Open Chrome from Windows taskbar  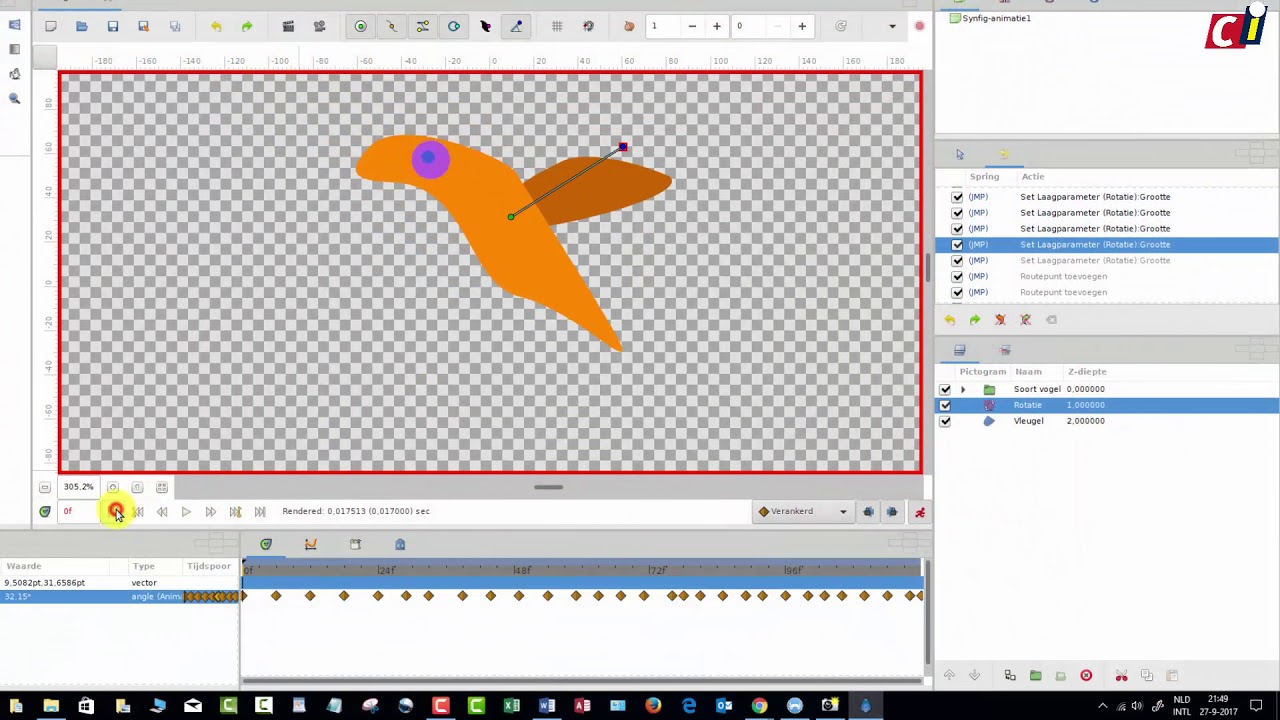[760, 706]
